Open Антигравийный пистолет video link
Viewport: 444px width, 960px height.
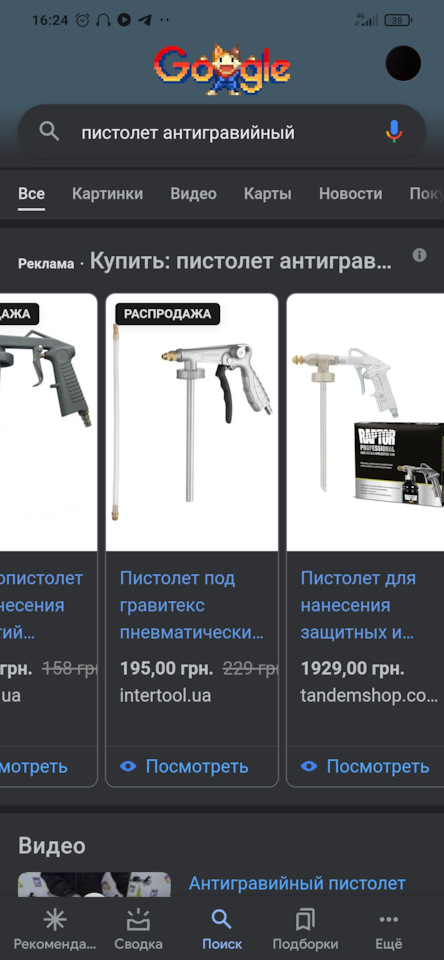coord(297,883)
